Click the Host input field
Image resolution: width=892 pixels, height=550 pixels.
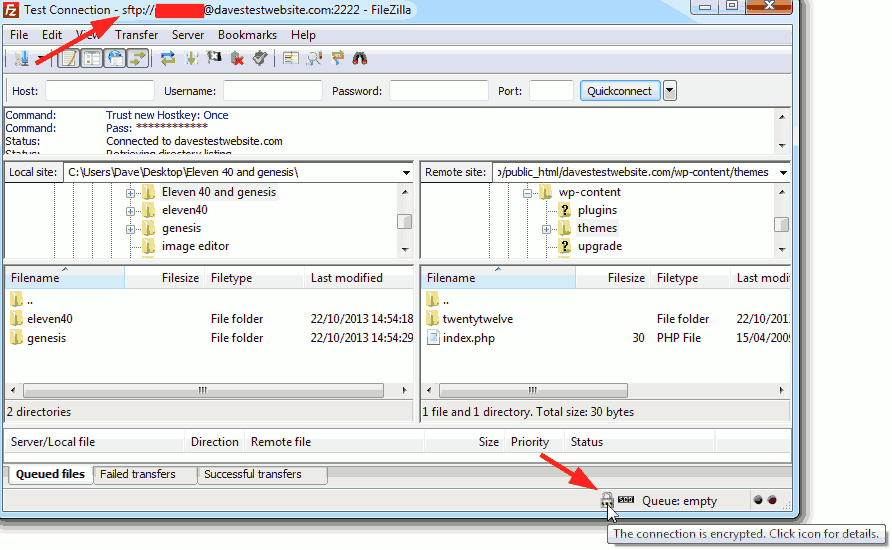tap(100, 90)
